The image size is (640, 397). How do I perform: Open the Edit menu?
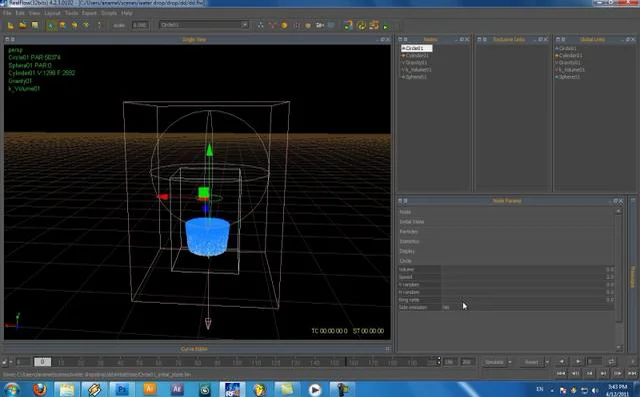click(20, 13)
